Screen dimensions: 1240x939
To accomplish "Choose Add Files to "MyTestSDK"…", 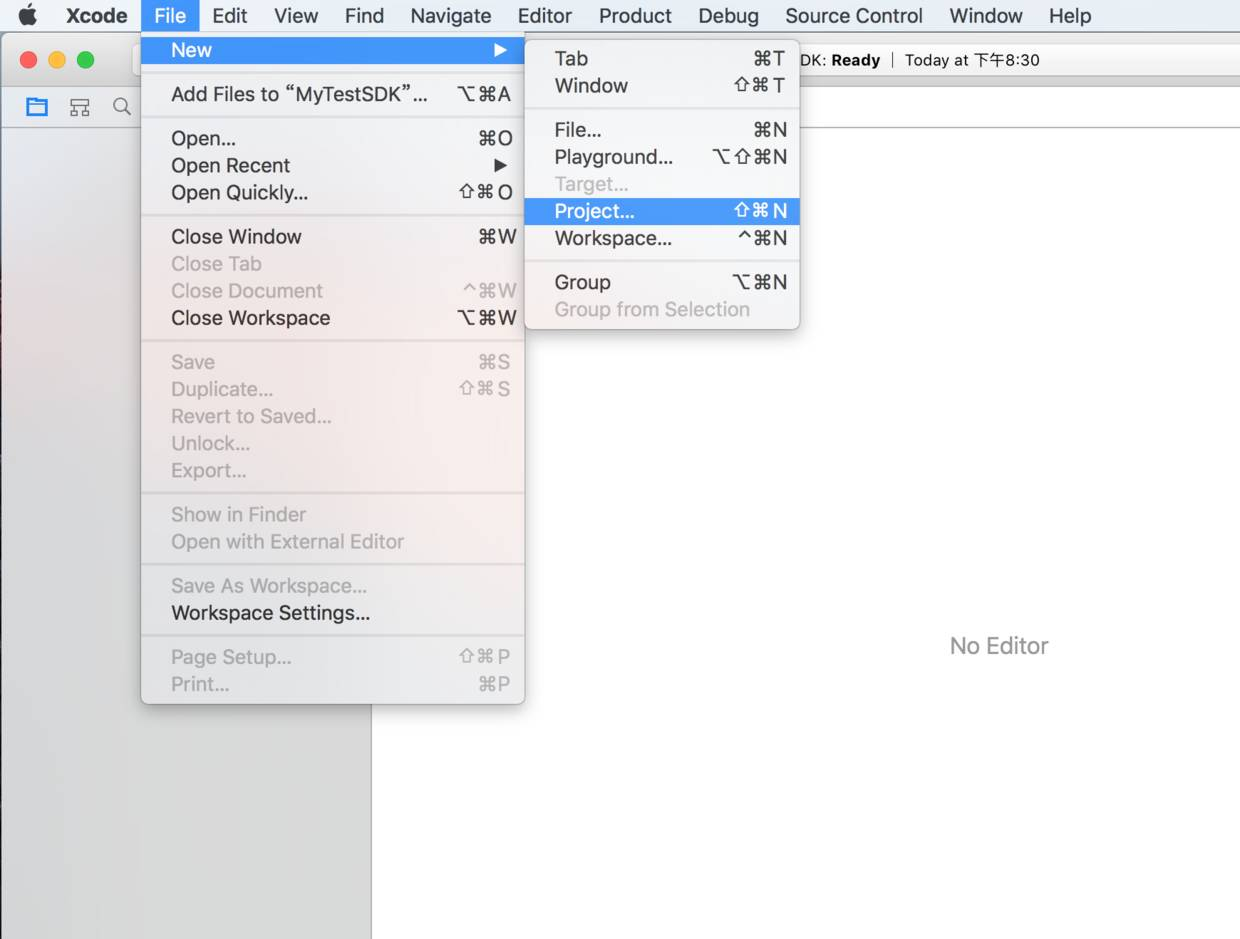I will pos(333,94).
